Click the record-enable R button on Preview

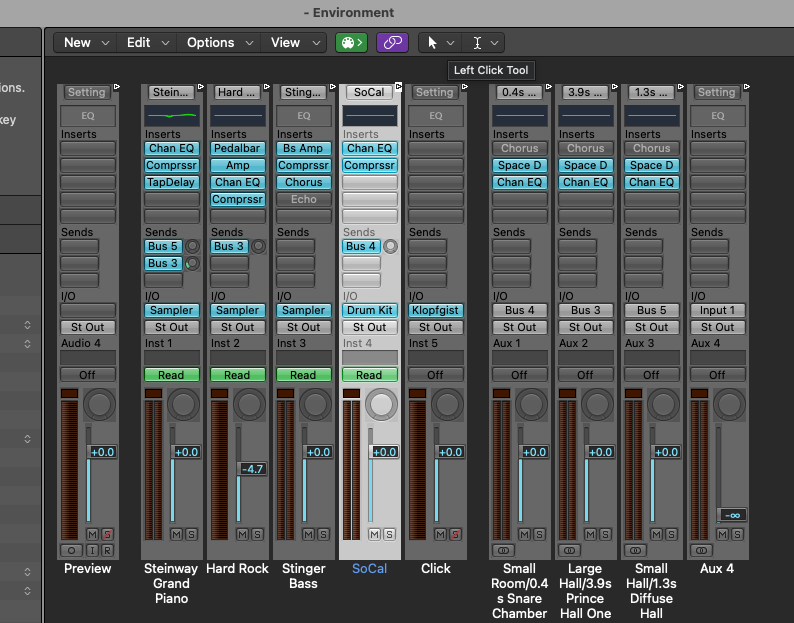[106, 550]
